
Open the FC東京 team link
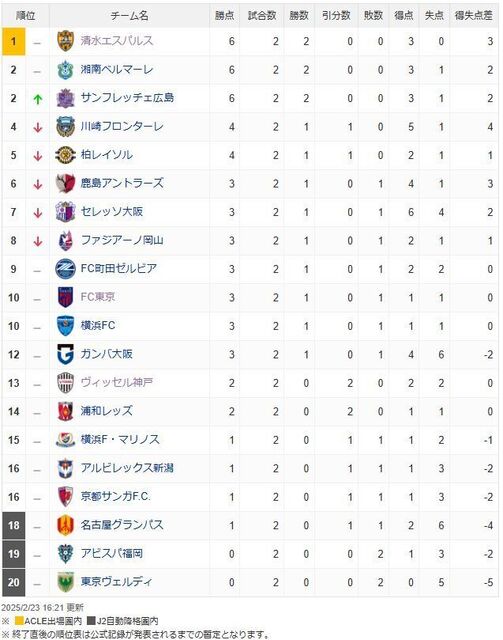pos(98,297)
